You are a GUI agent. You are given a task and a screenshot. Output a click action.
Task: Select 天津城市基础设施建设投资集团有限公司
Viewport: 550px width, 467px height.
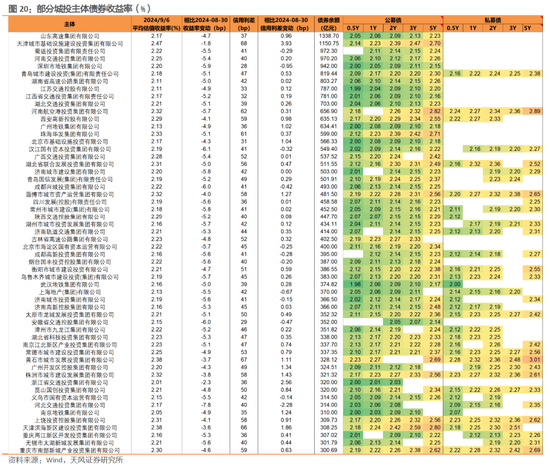[x=70, y=44]
